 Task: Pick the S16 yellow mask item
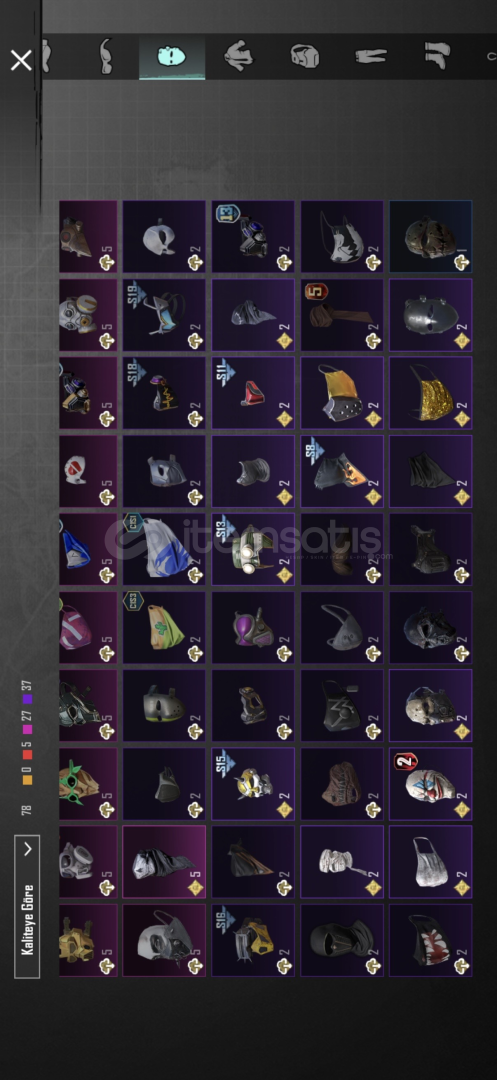pos(253,940)
